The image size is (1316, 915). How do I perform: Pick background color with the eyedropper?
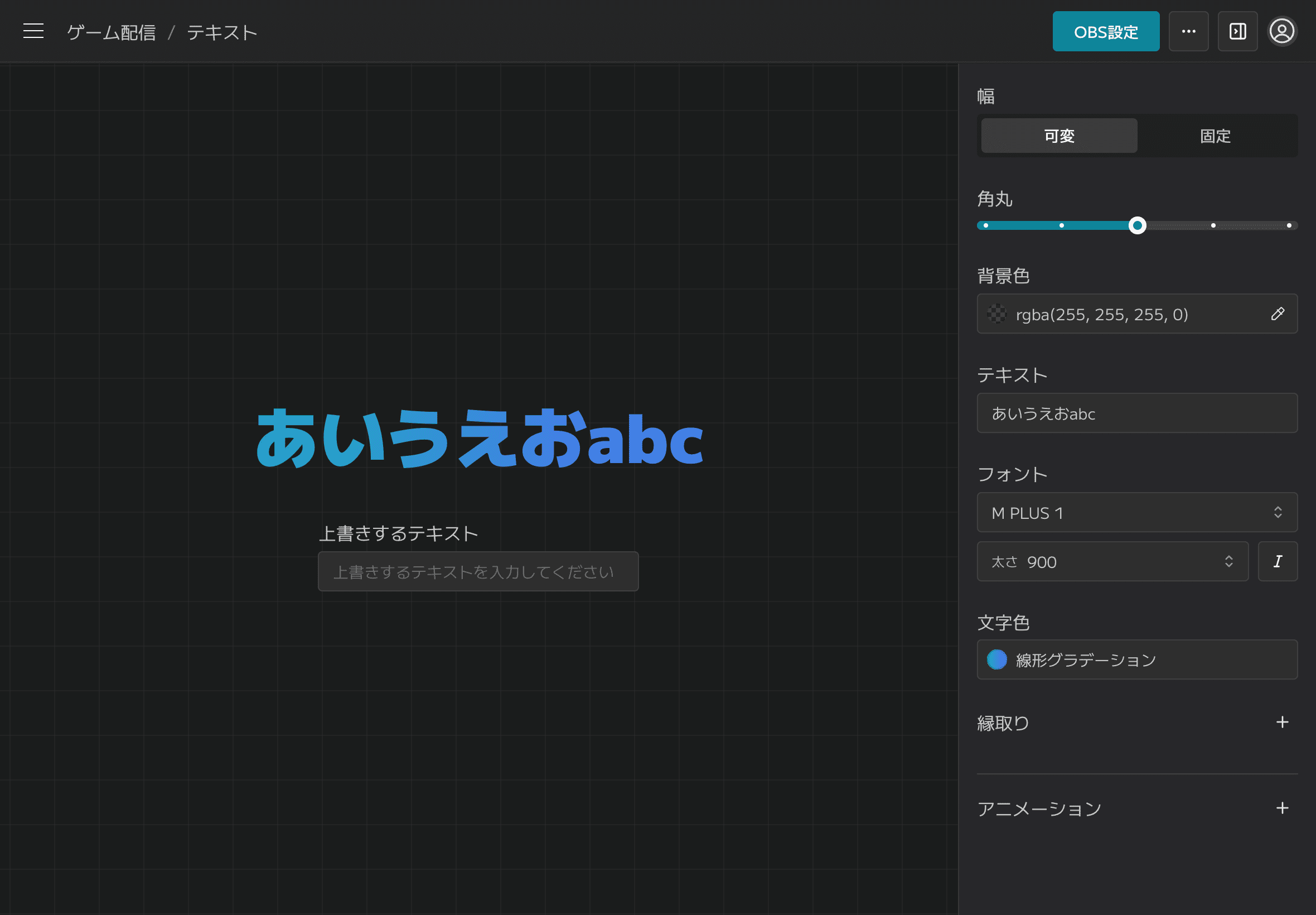point(1278,314)
